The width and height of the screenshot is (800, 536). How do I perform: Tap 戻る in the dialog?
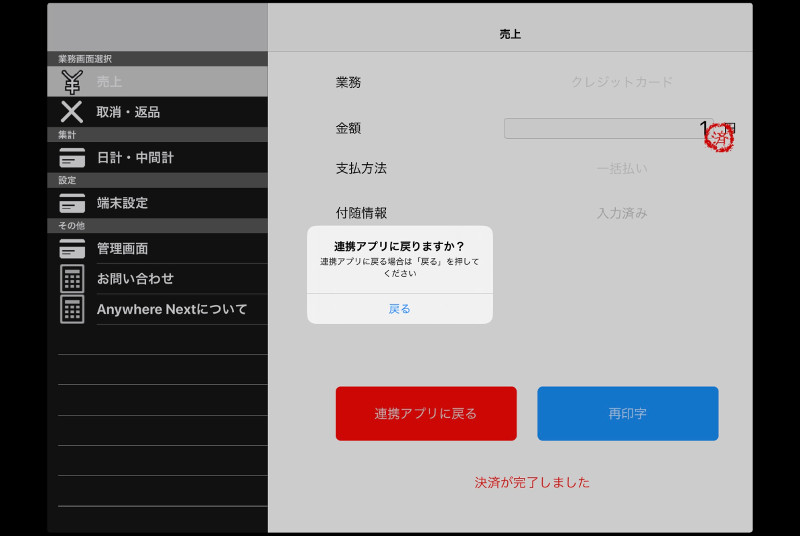click(x=399, y=309)
